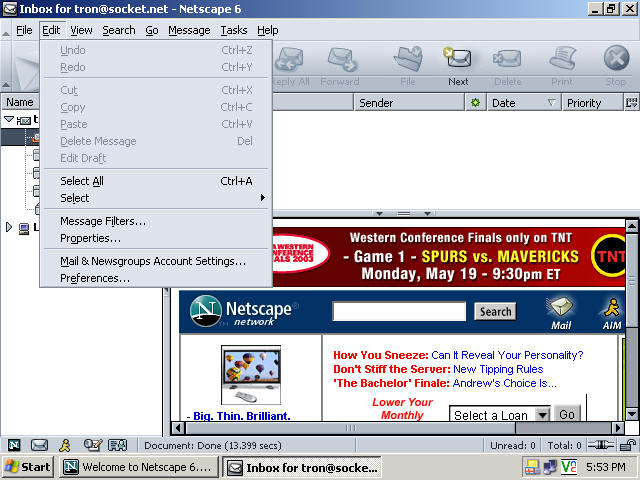Click the Netscape search input field
This screenshot has height=480, width=640.
pos(399,311)
